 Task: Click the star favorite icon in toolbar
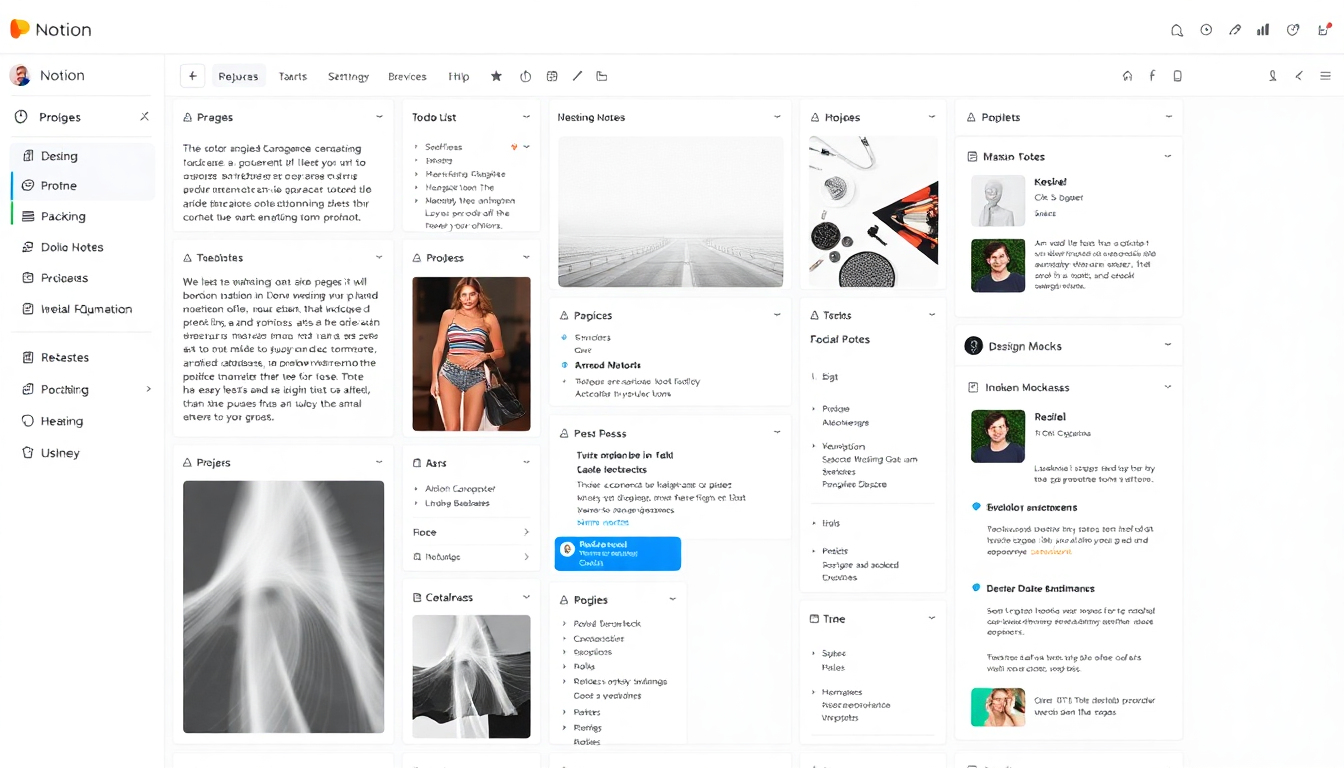496,76
